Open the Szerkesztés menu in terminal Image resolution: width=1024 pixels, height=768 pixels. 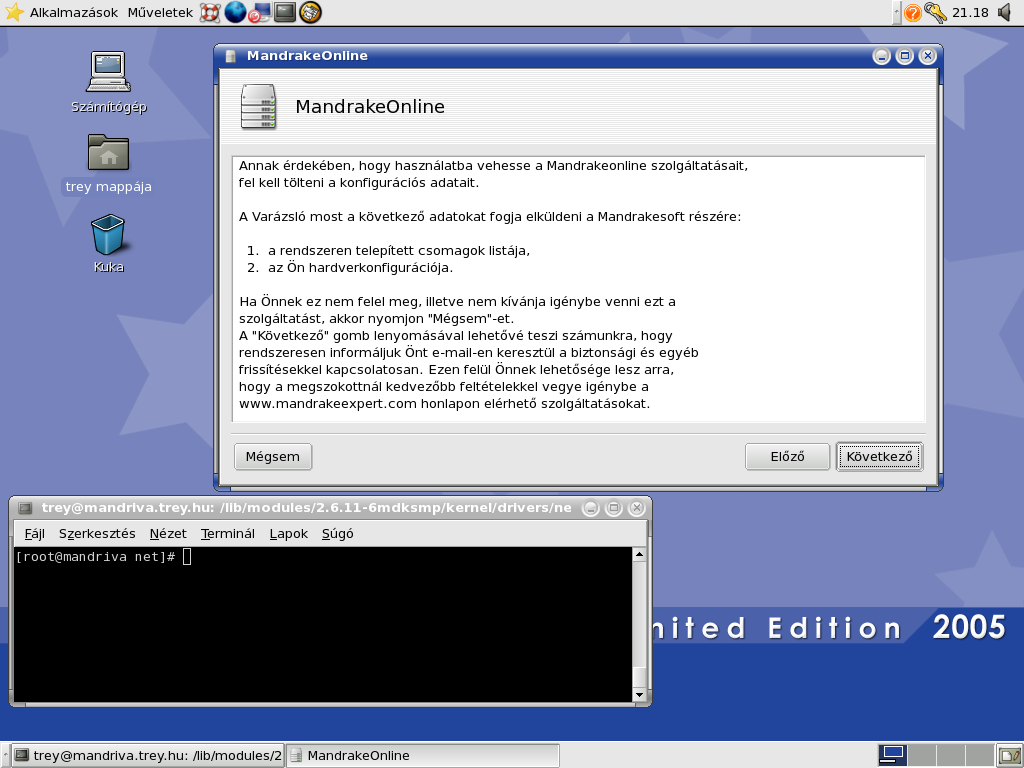[97, 534]
